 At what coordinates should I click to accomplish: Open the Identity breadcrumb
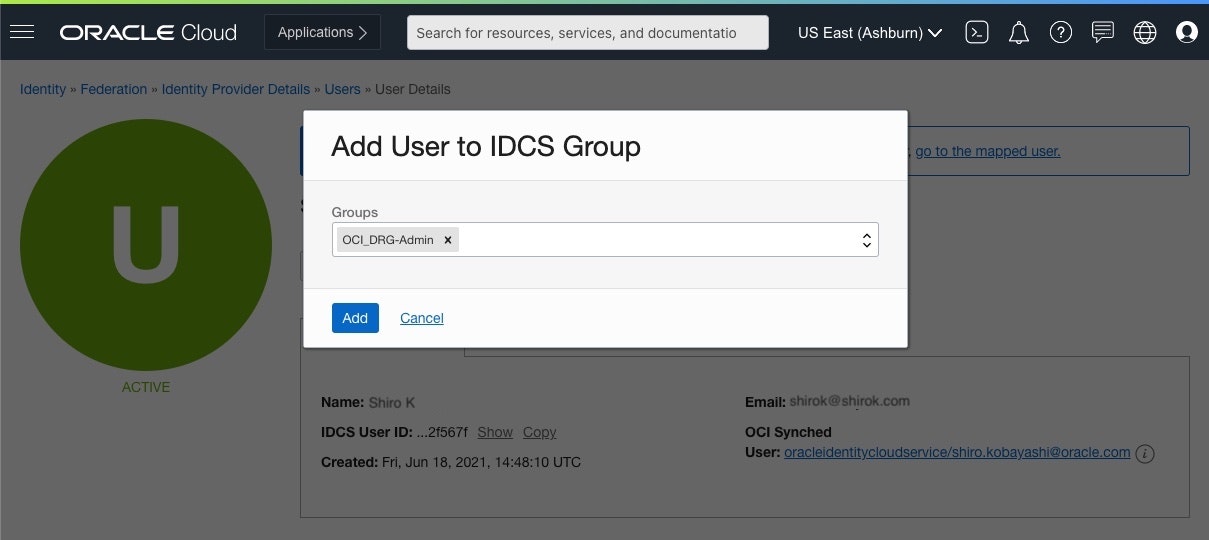43,89
